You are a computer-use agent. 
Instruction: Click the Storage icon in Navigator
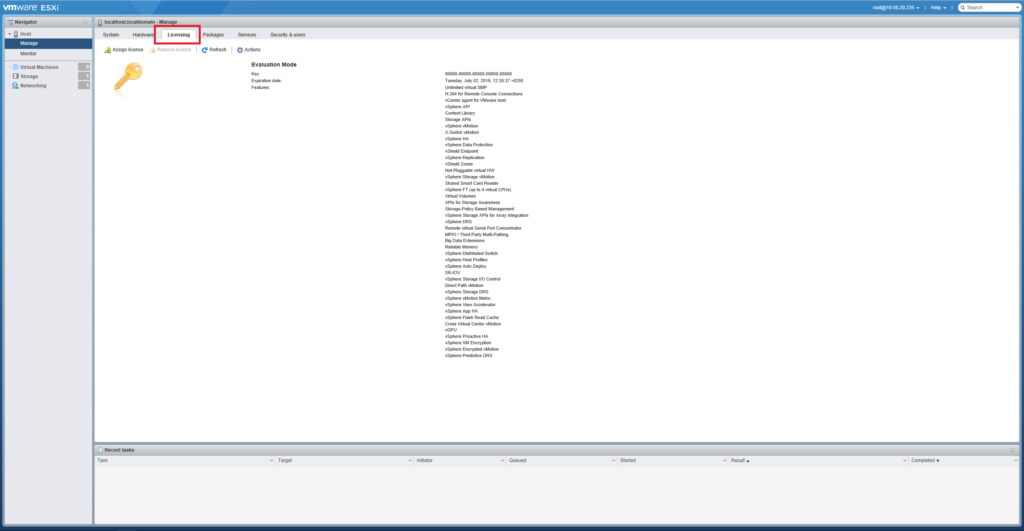pyautogui.click(x=13, y=76)
